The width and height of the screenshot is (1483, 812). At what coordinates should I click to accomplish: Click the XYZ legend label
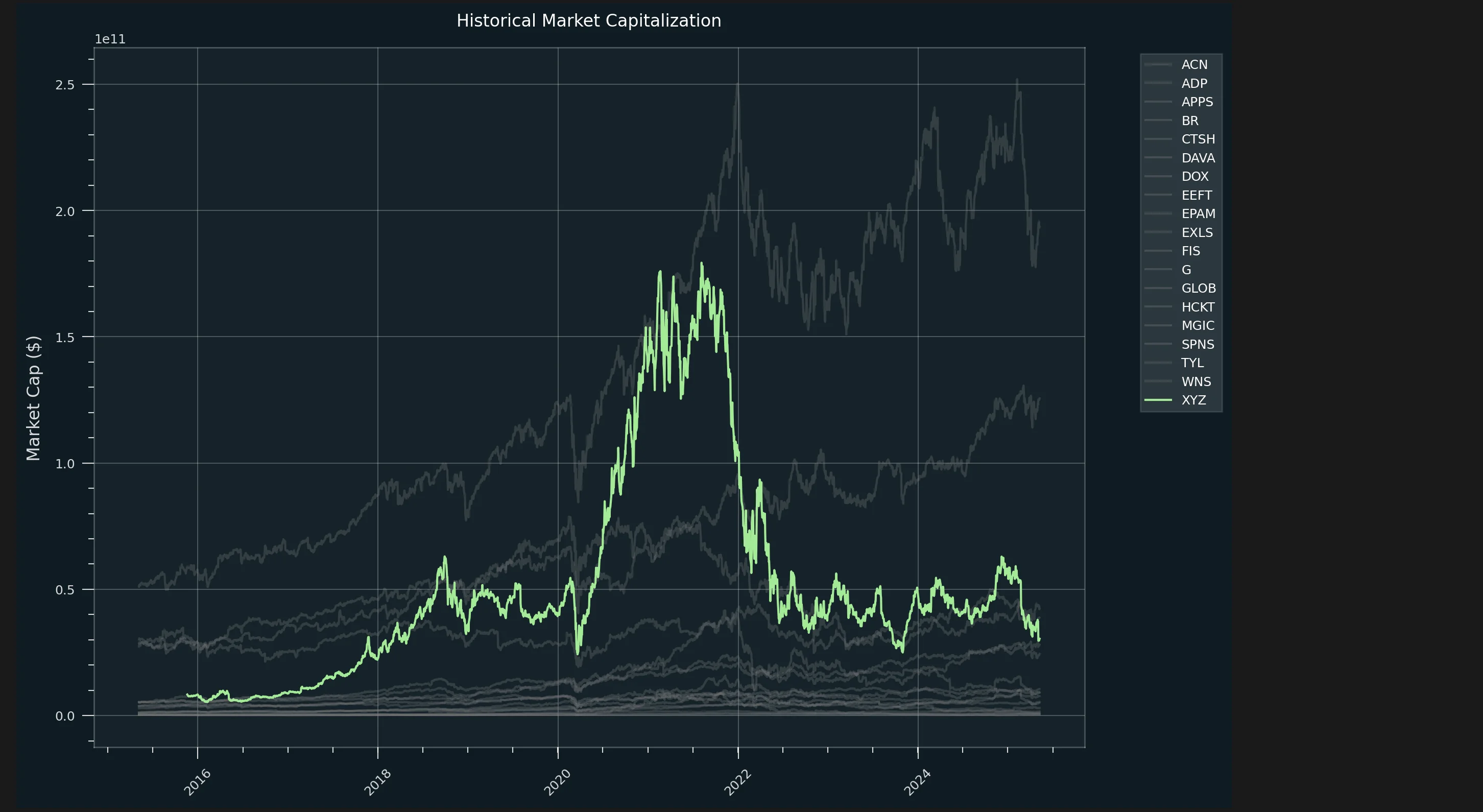pos(1193,400)
